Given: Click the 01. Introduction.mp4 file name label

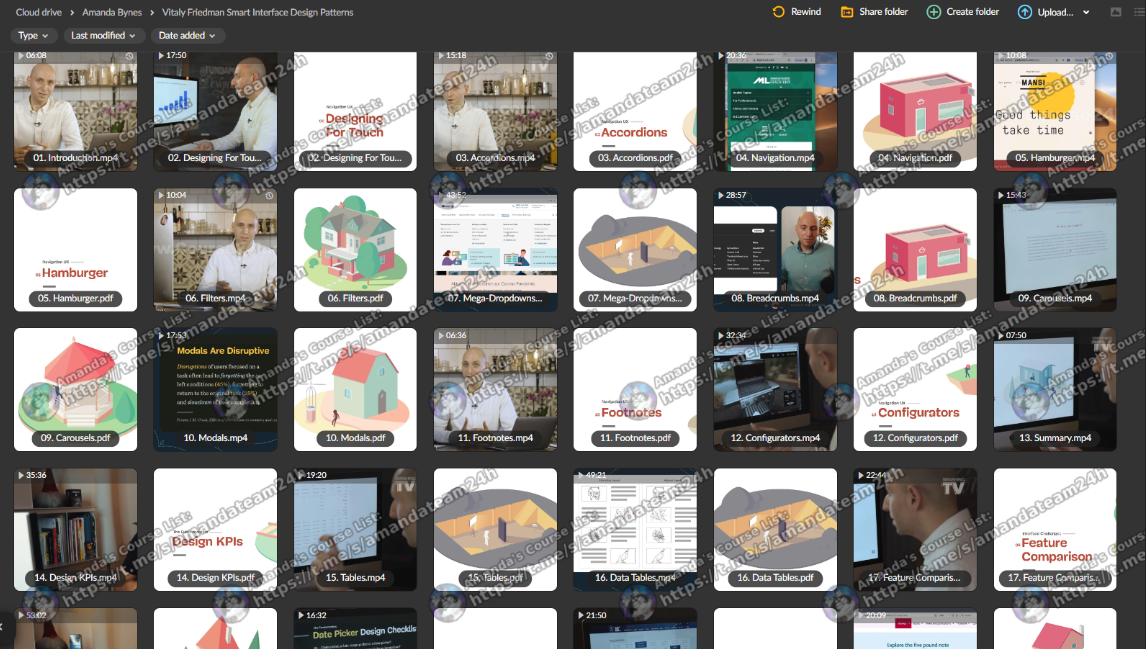Looking at the screenshot, I should pyautogui.click(x=75, y=158).
